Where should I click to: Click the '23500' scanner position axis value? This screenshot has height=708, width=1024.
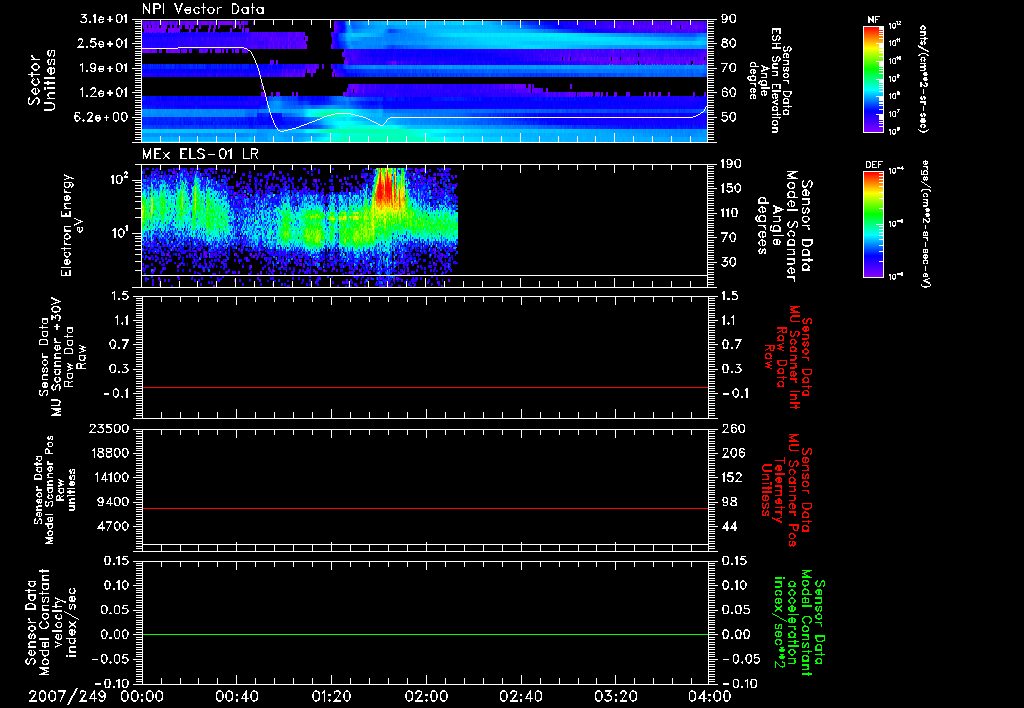(x=109, y=428)
